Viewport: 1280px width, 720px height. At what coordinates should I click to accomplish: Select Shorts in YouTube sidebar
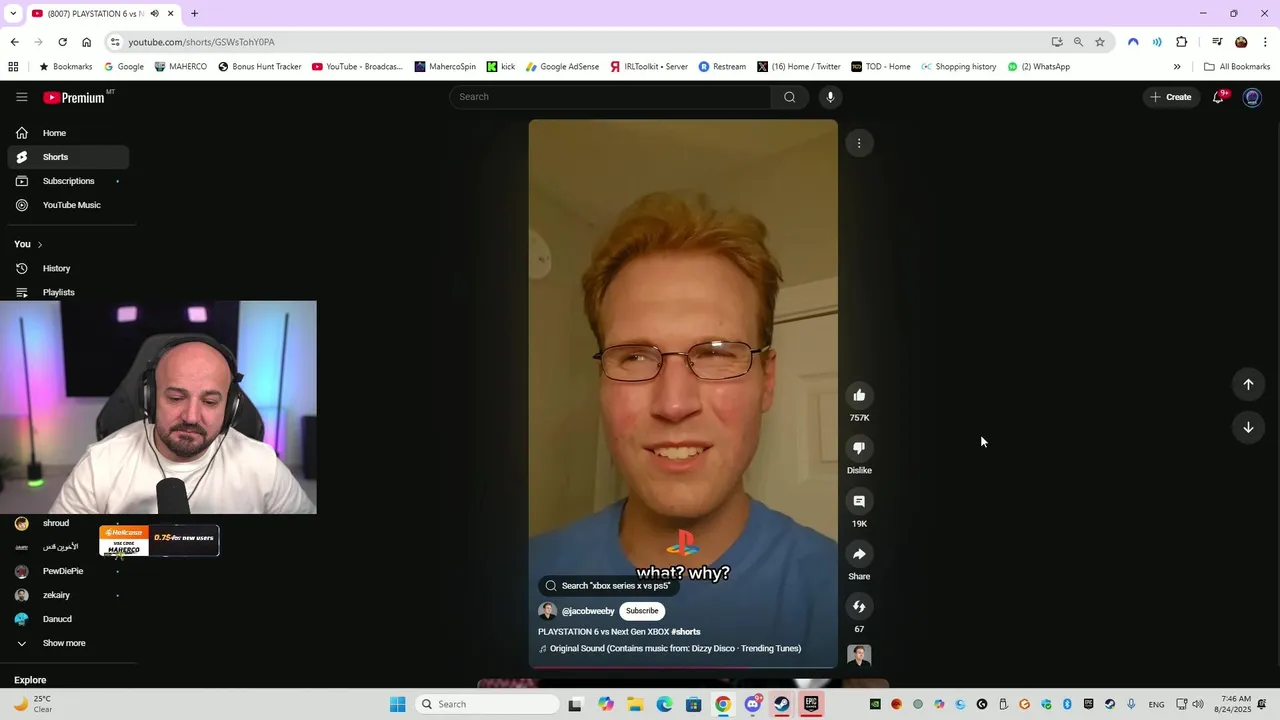coord(68,157)
